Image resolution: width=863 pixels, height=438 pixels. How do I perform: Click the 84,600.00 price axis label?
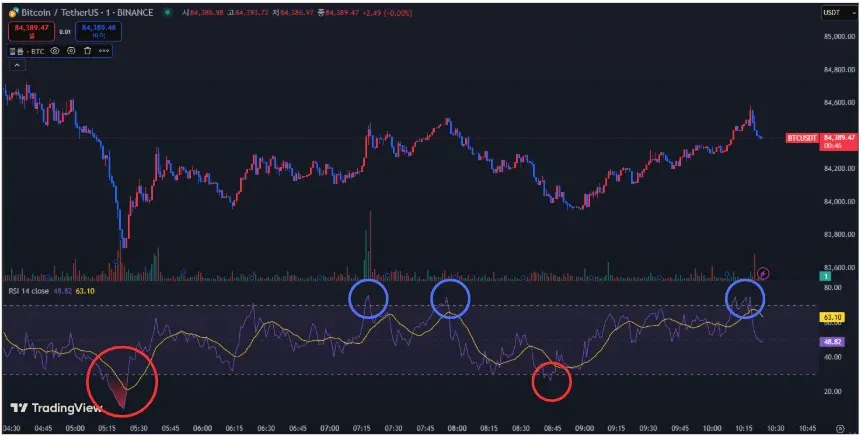tap(839, 102)
